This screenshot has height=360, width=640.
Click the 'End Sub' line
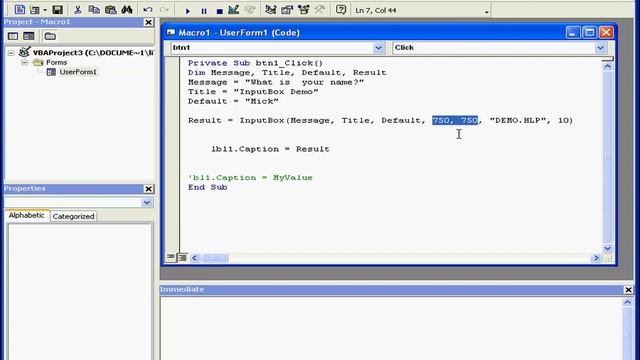pyautogui.click(x=207, y=187)
